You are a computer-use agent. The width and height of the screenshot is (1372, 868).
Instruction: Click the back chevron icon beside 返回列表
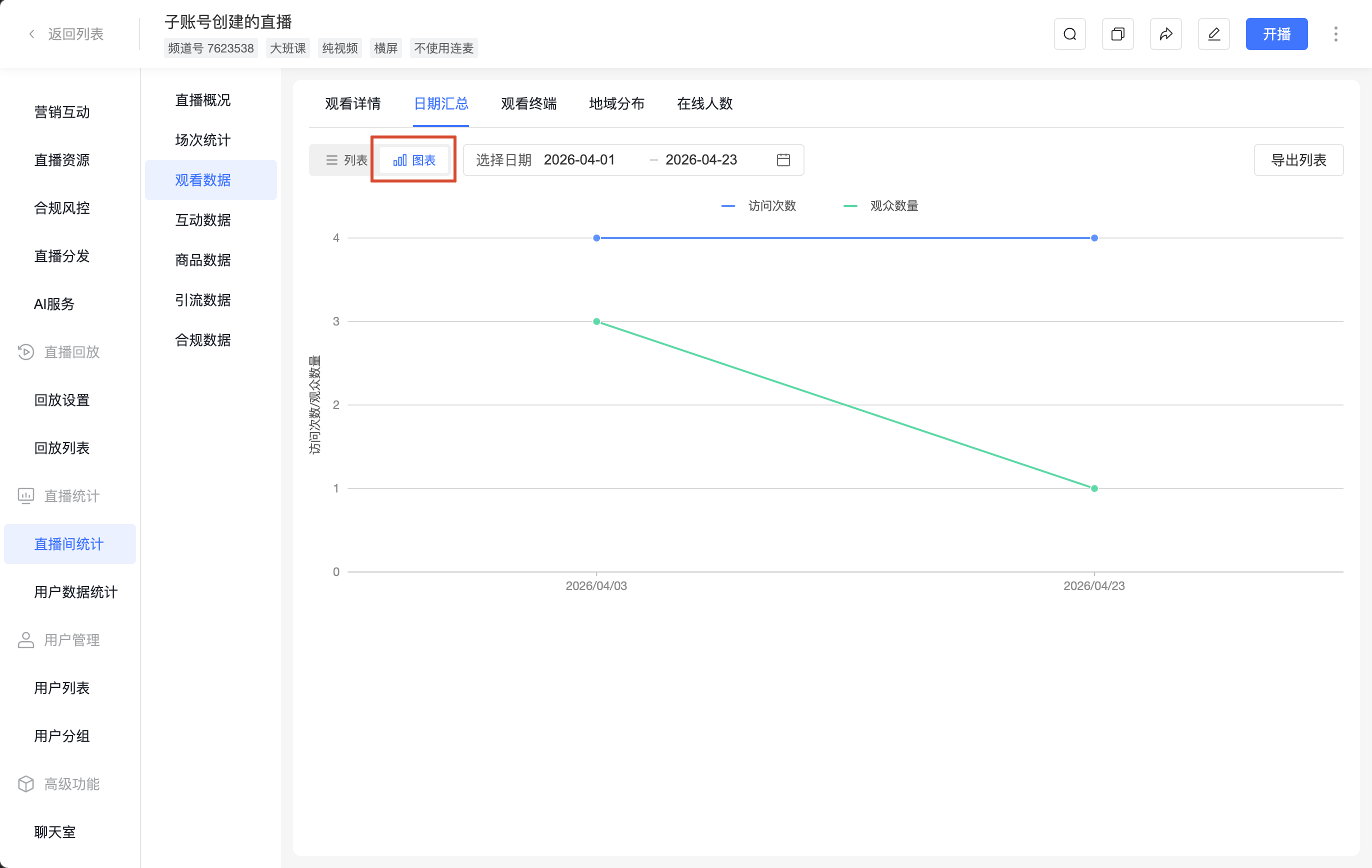[x=32, y=34]
